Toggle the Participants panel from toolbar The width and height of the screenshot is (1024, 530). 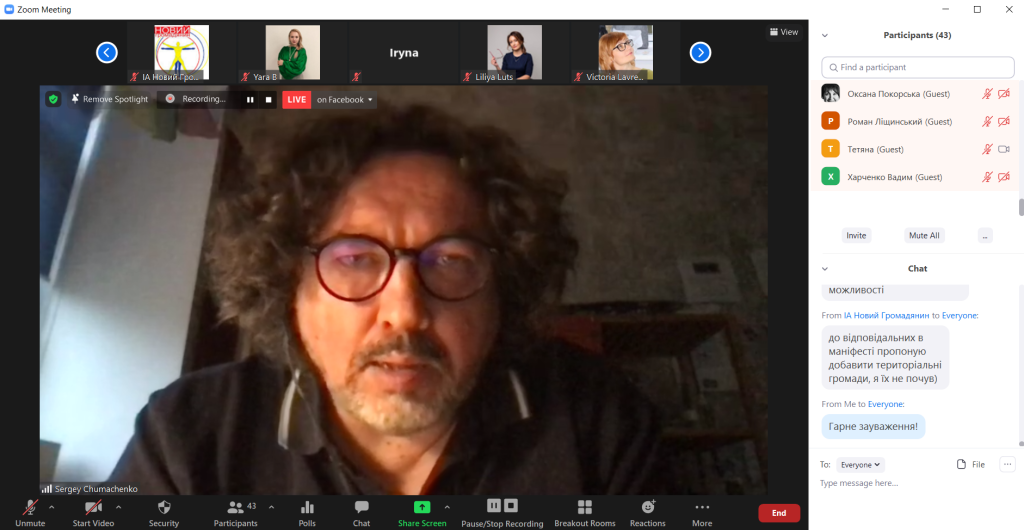click(x=235, y=507)
